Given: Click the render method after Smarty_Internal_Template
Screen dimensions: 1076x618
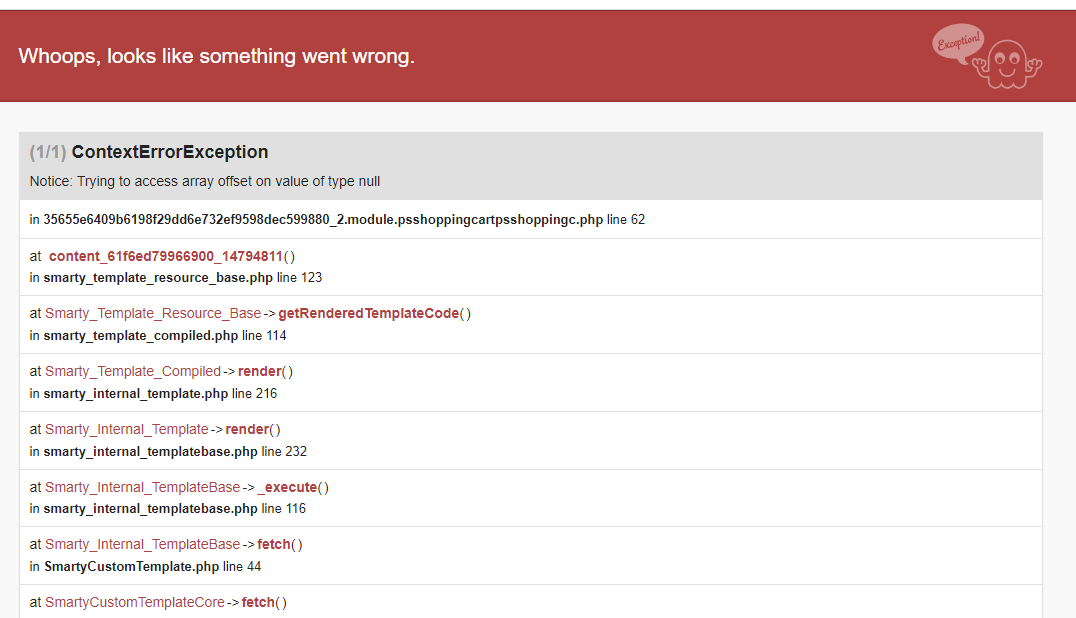Looking at the screenshot, I should 247,429.
